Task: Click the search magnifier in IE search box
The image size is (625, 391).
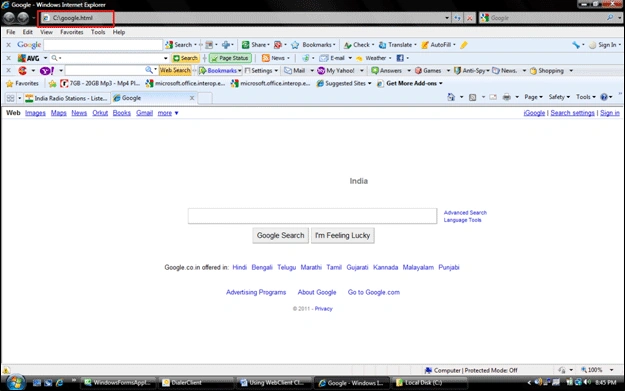Action: point(610,18)
